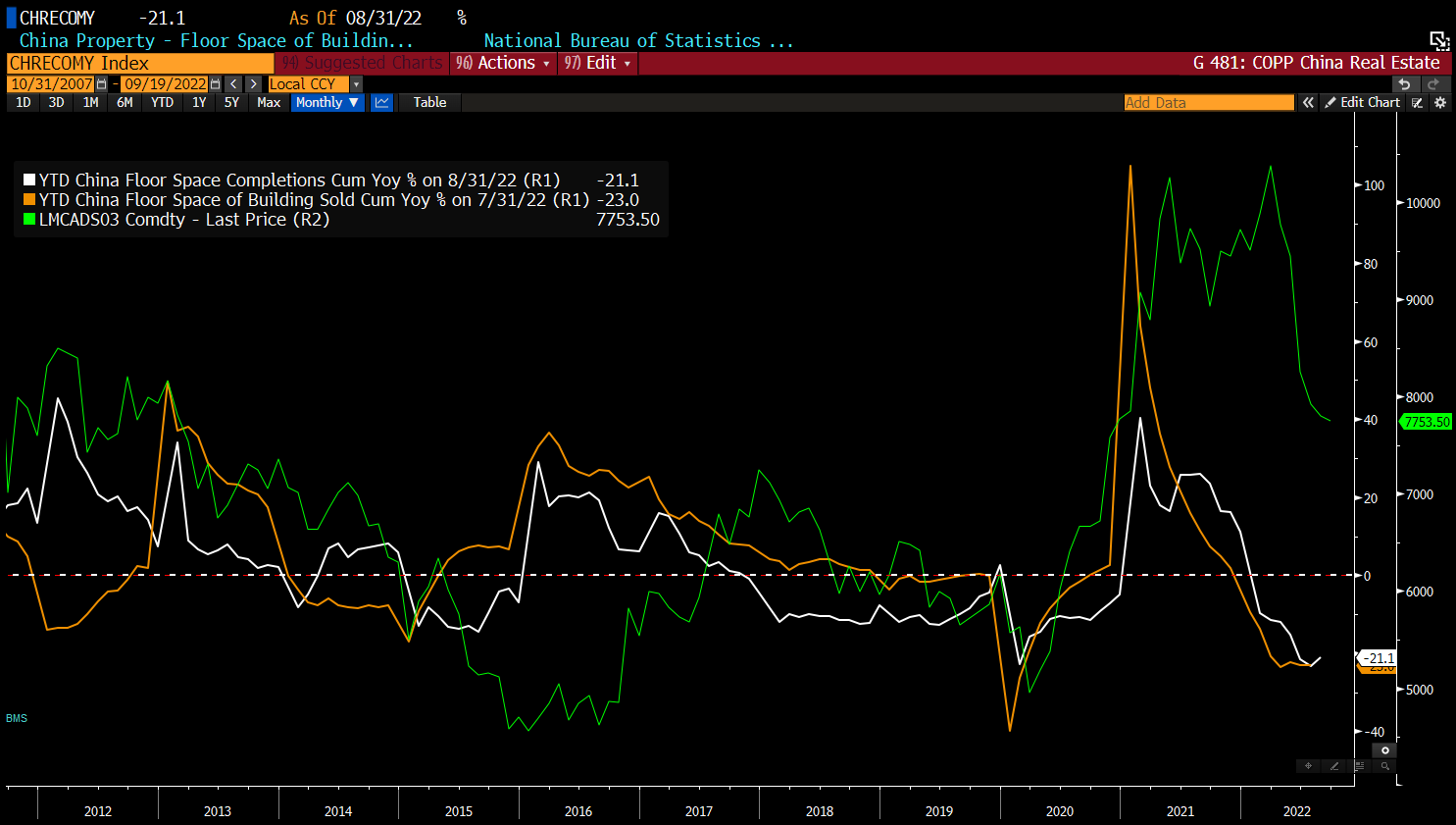Image resolution: width=1456 pixels, height=825 pixels.
Task: Open the Edit menu
Action: pos(598,63)
